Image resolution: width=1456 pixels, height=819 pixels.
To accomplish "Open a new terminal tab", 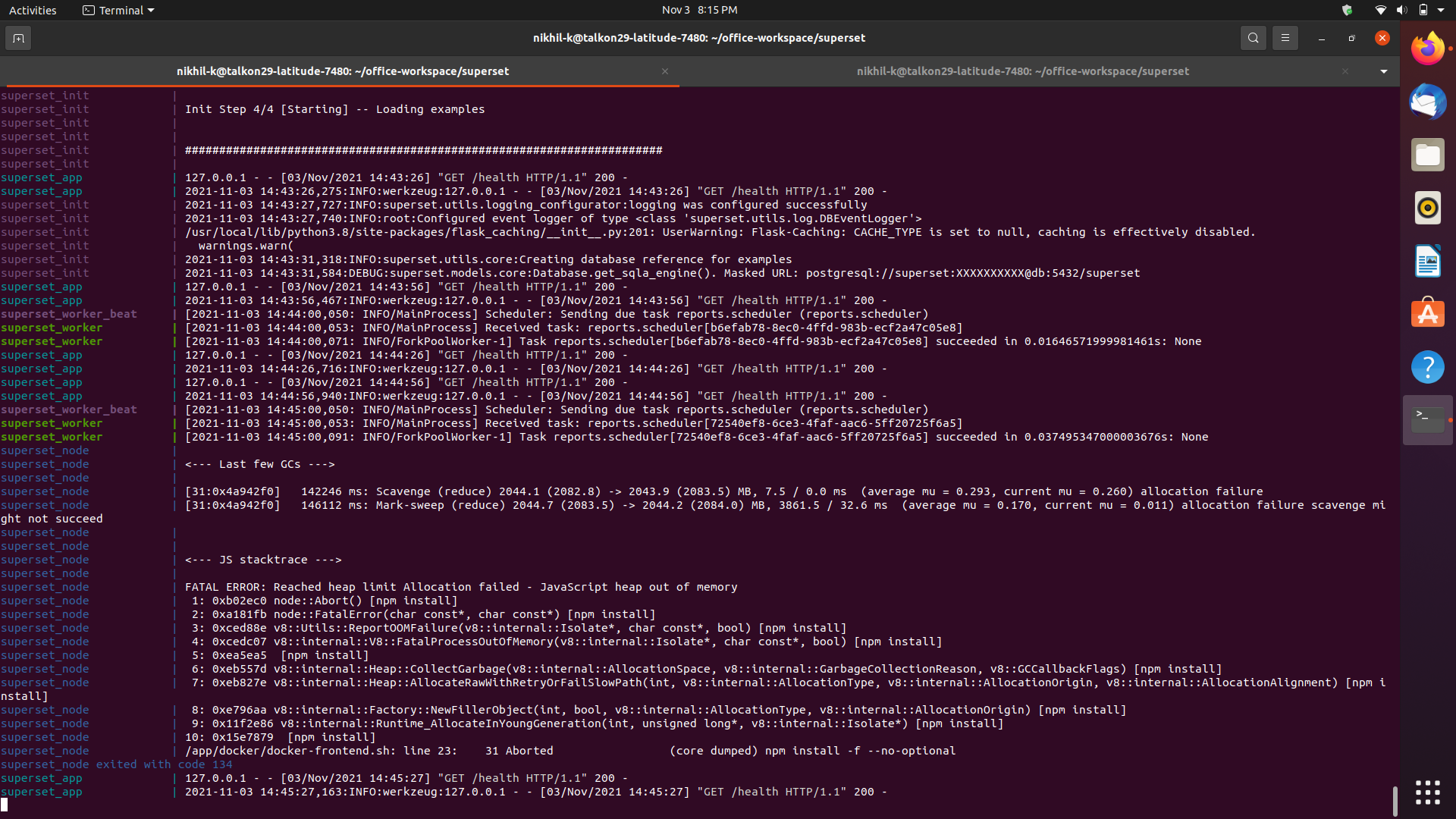I will coord(18,38).
